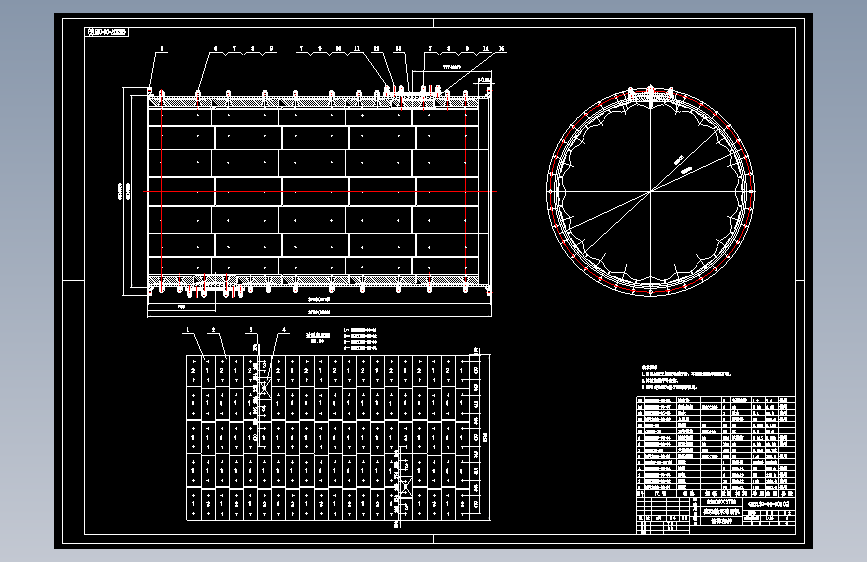Click the technical notes text block above the parts list
The image size is (867, 562).
pos(686,377)
